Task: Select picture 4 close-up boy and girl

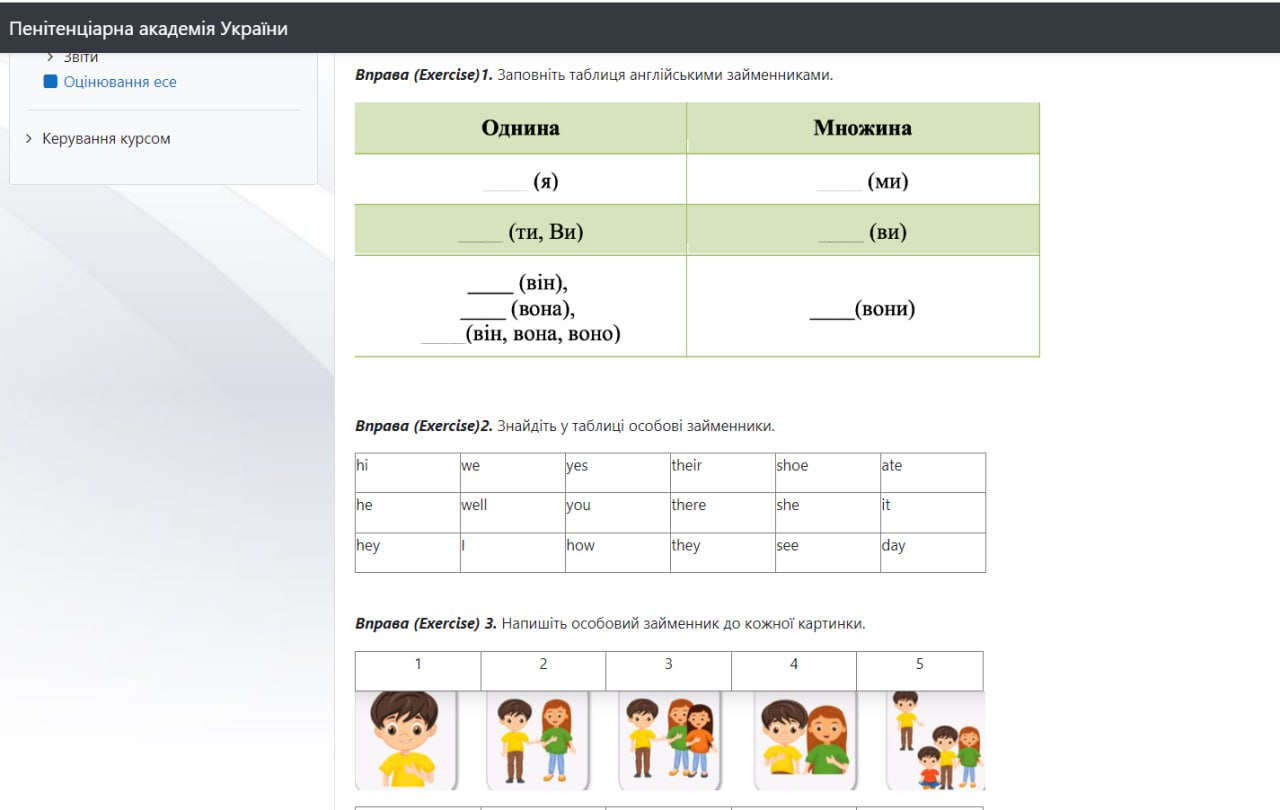Action: (806, 740)
